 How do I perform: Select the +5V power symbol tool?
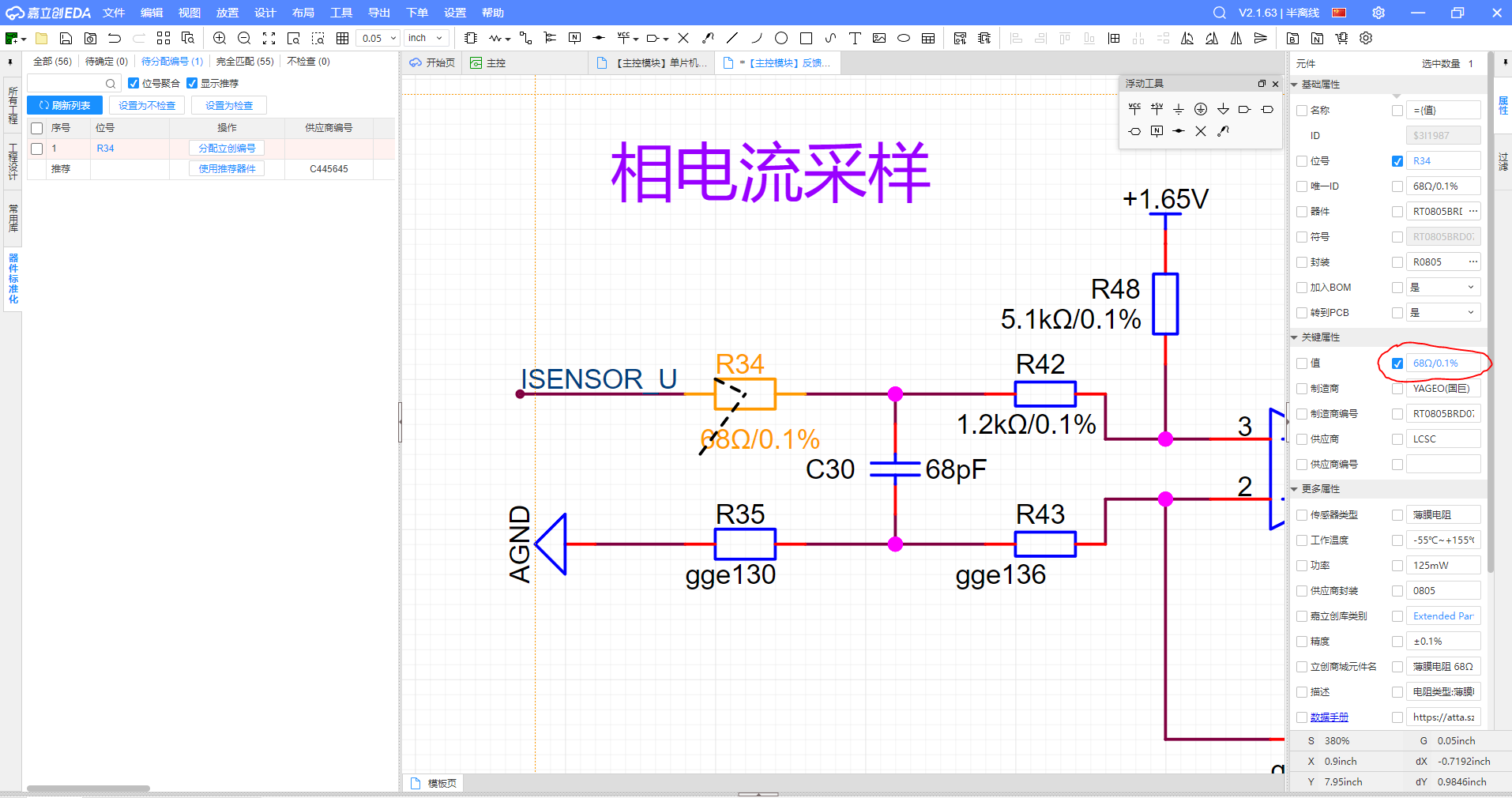tap(1157, 109)
